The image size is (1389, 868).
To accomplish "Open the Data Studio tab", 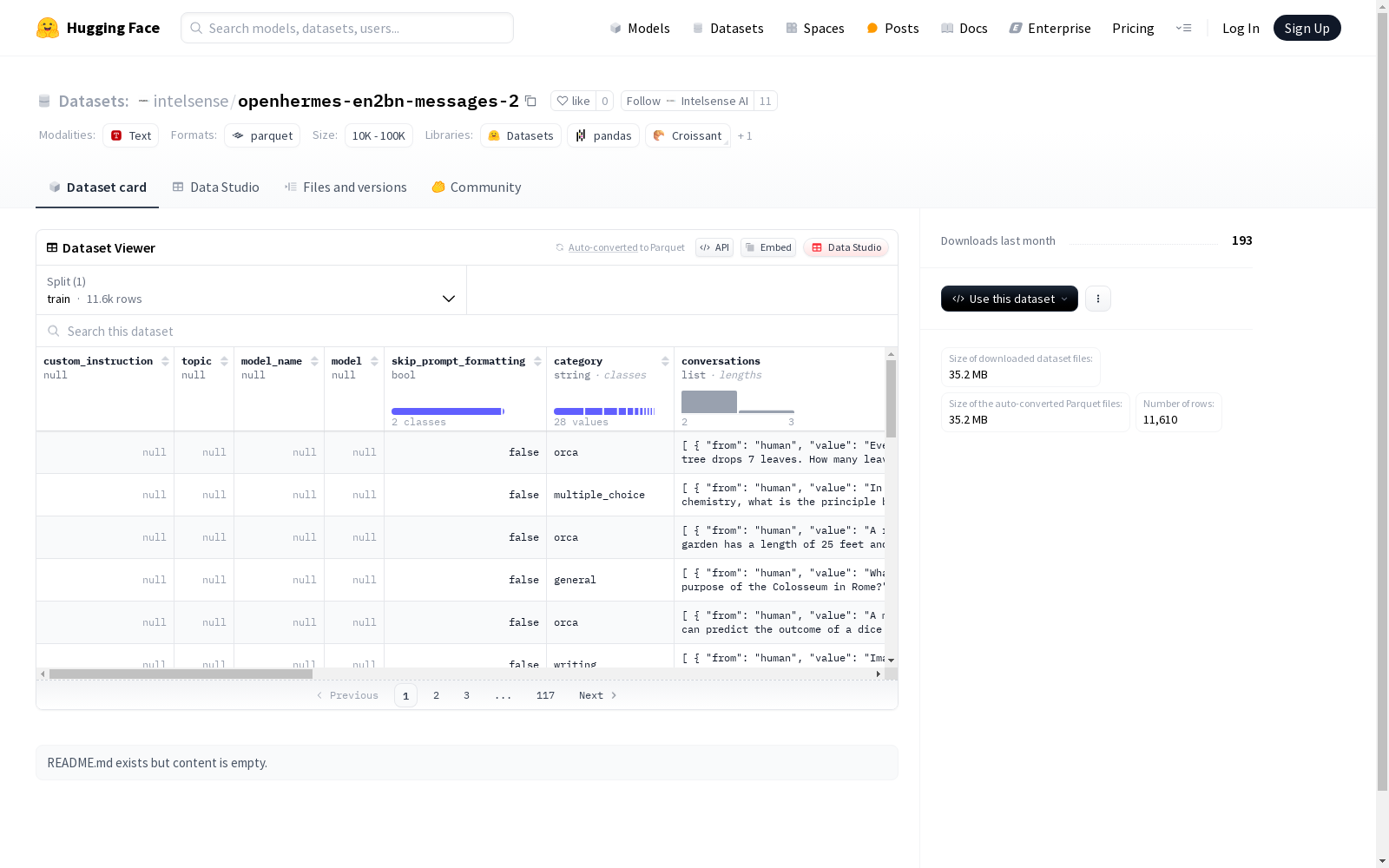I will (x=215, y=187).
